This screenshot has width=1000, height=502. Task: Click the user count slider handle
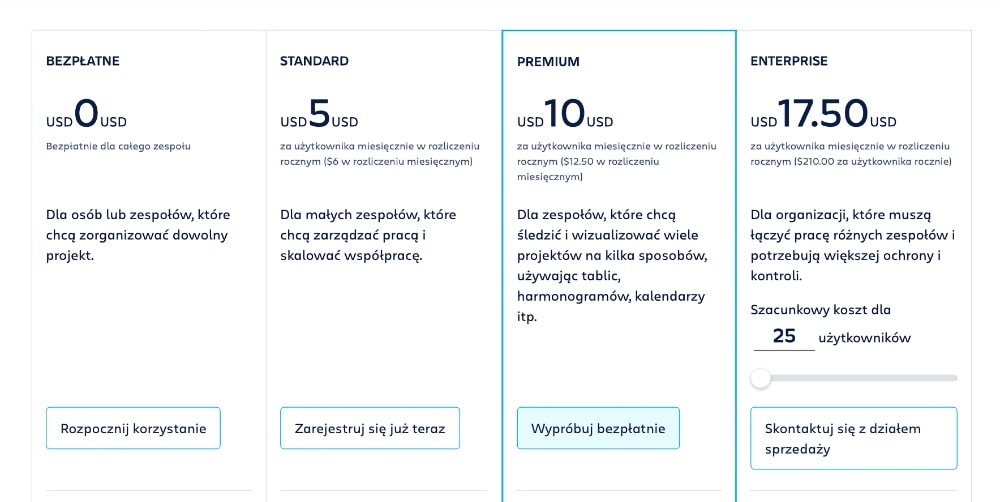click(x=761, y=378)
